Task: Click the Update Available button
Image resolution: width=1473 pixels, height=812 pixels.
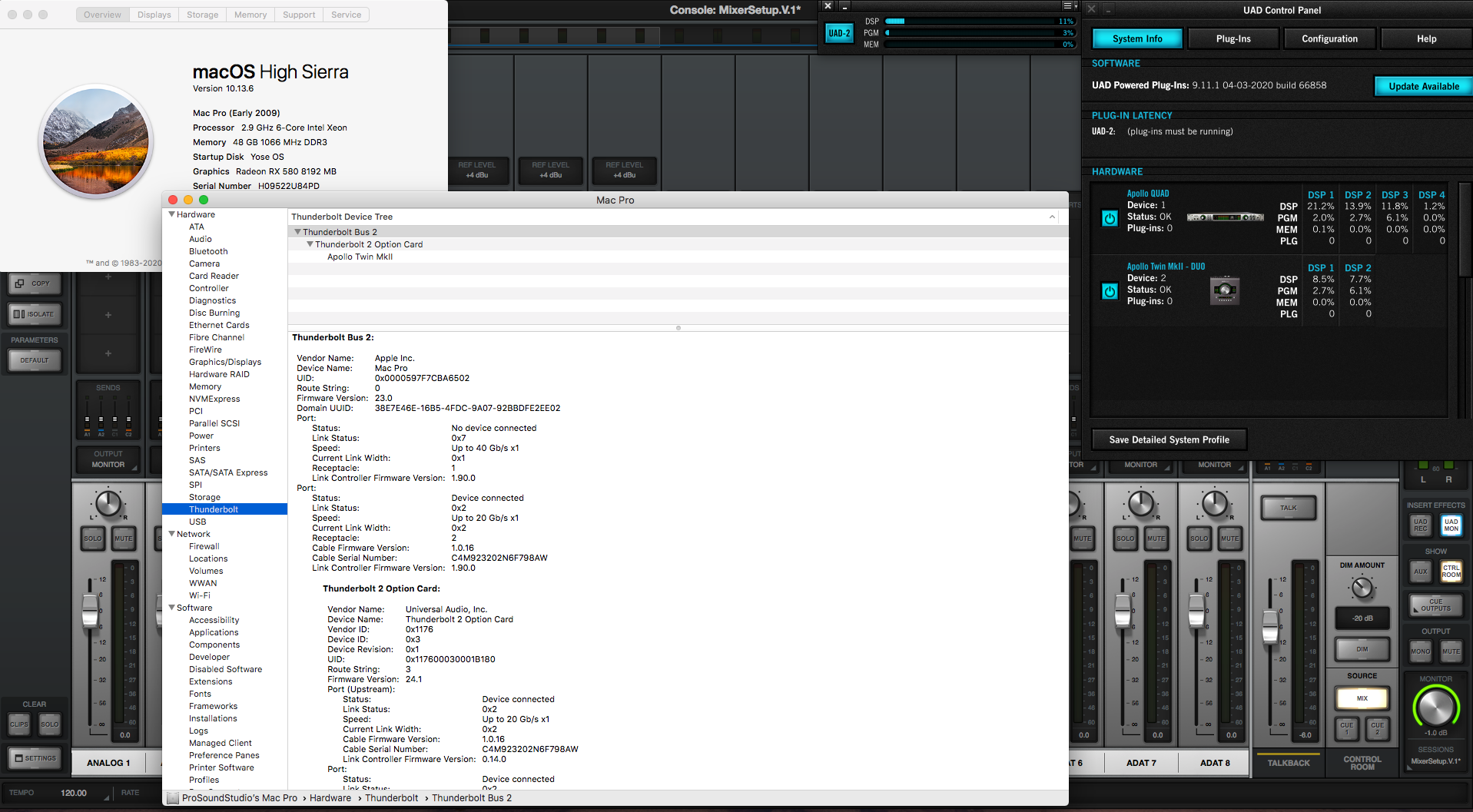Action: pyautogui.click(x=1423, y=86)
